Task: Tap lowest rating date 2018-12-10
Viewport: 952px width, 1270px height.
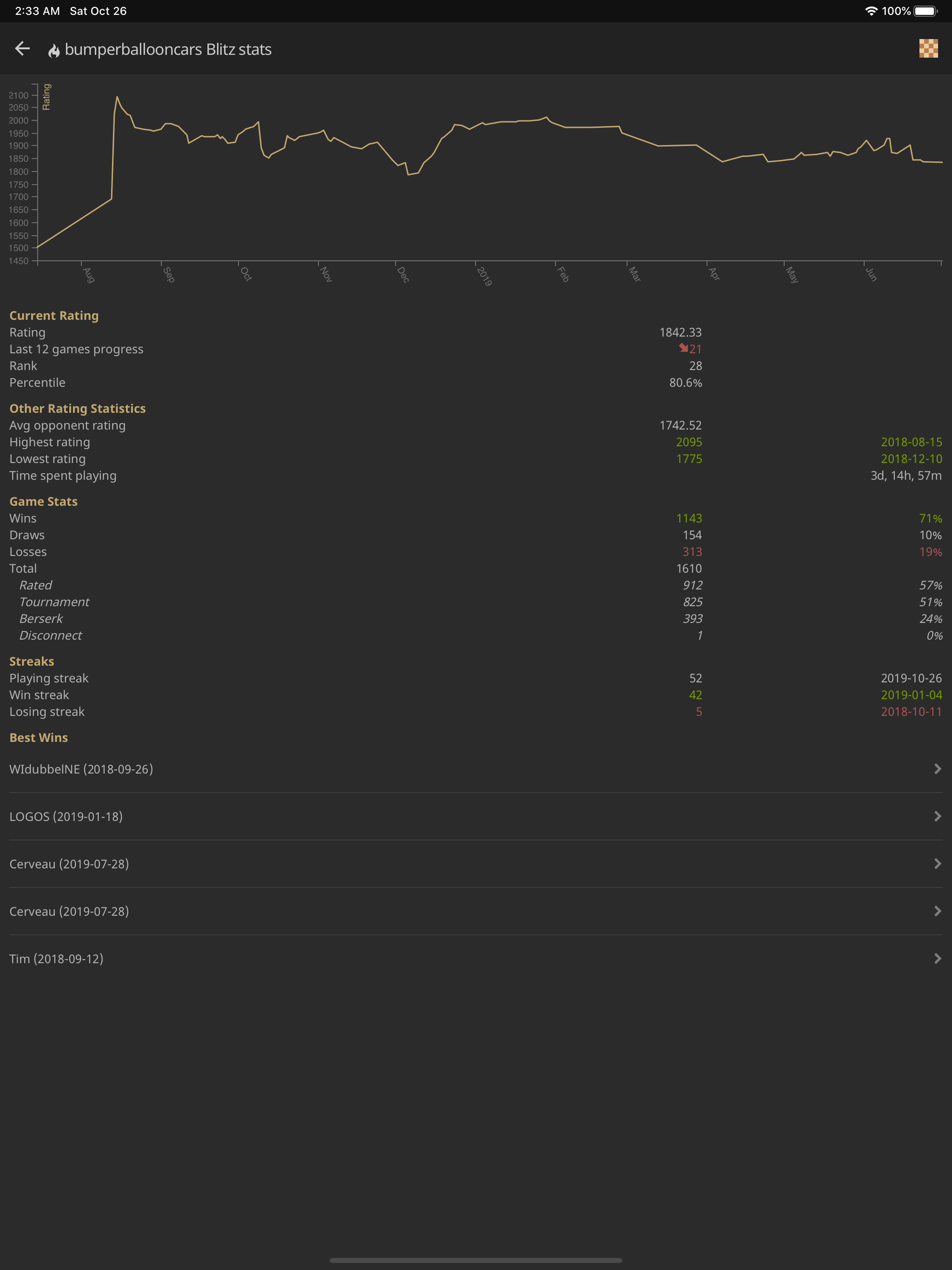Action: [911, 459]
